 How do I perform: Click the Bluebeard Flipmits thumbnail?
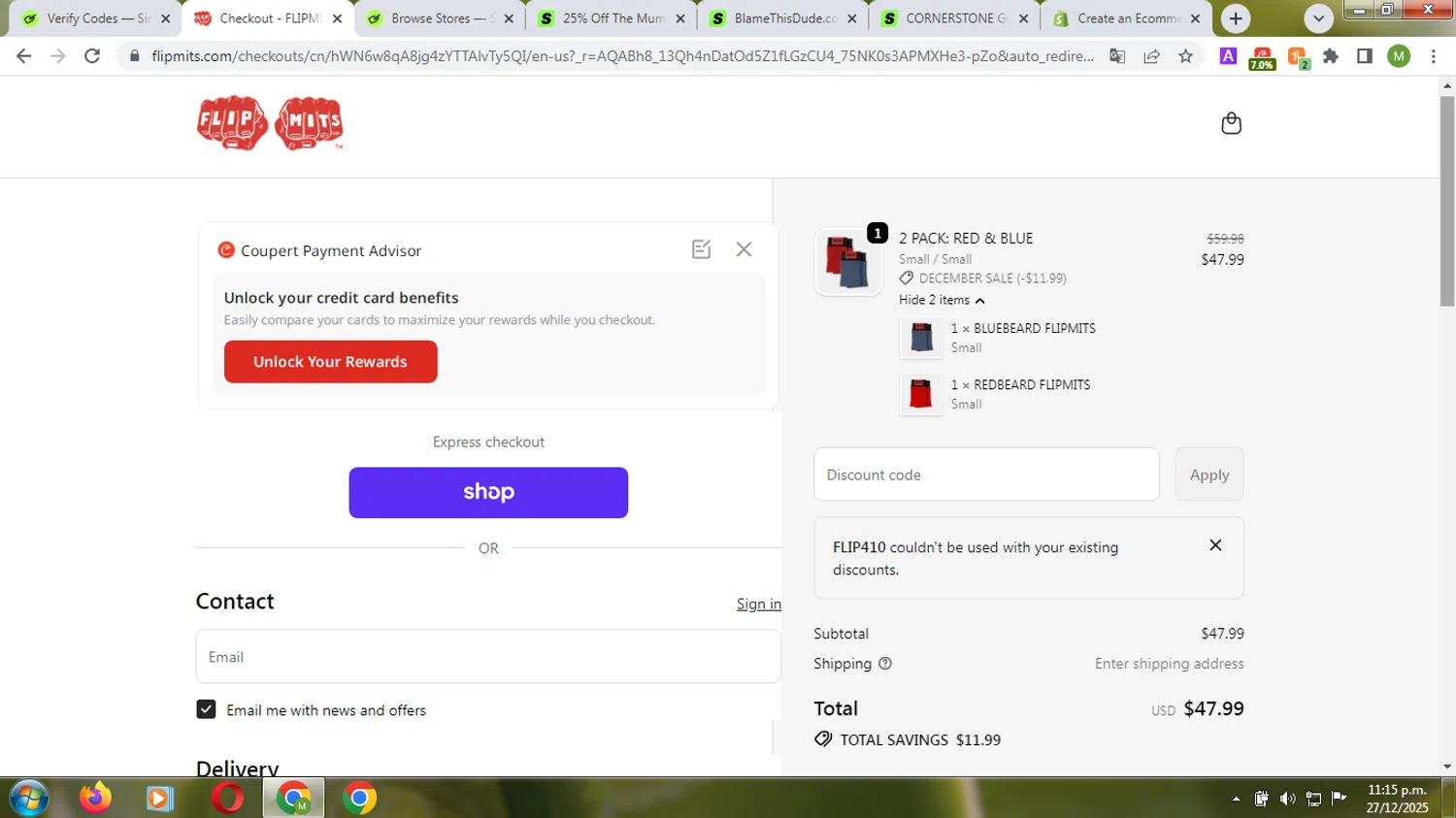tap(920, 338)
